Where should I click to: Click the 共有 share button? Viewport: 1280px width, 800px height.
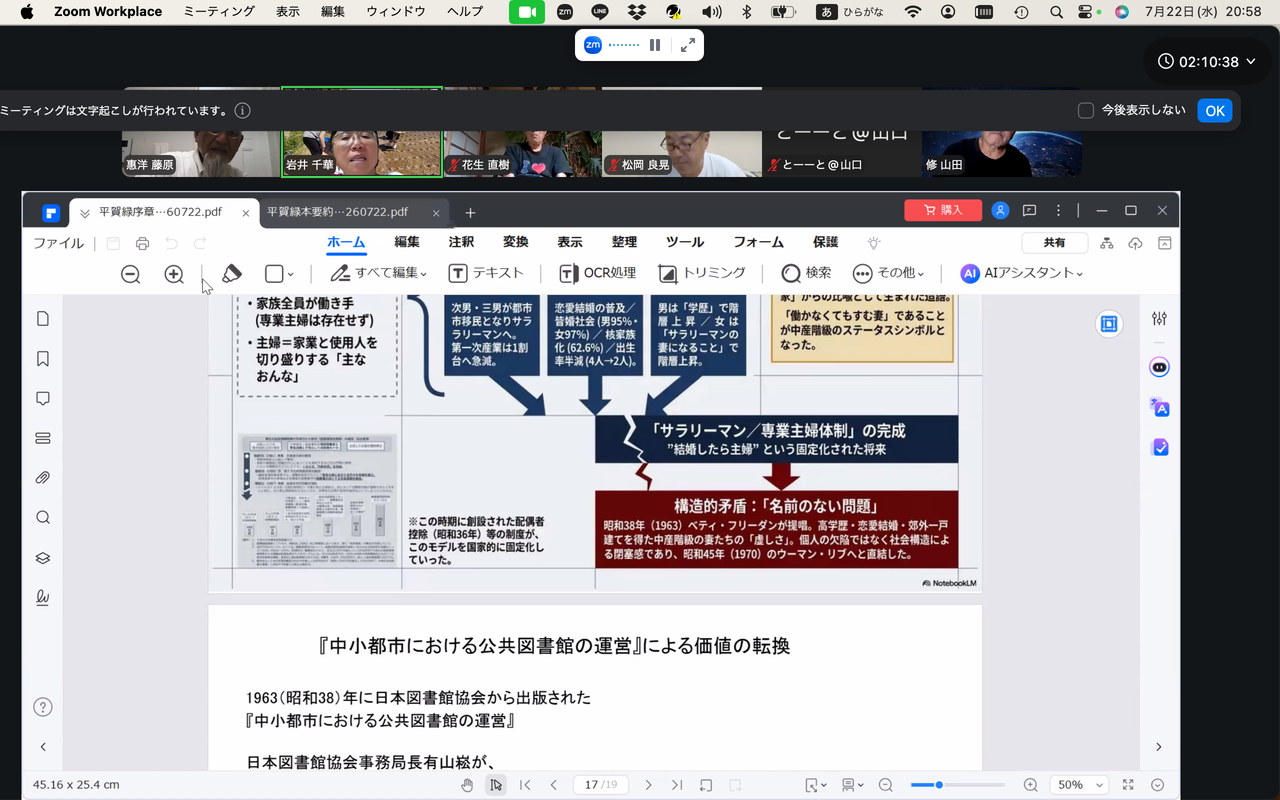click(1054, 243)
